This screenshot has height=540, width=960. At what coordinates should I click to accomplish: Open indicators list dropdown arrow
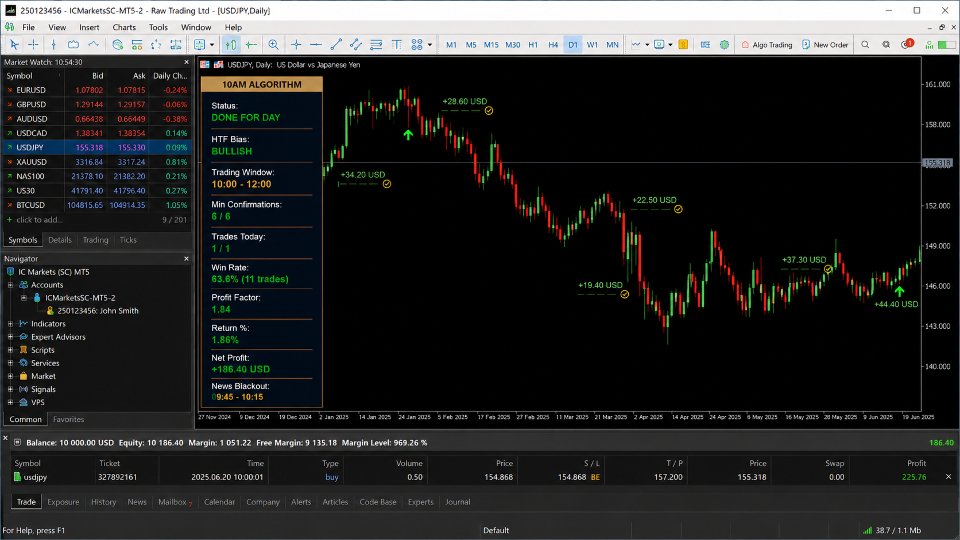647,45
